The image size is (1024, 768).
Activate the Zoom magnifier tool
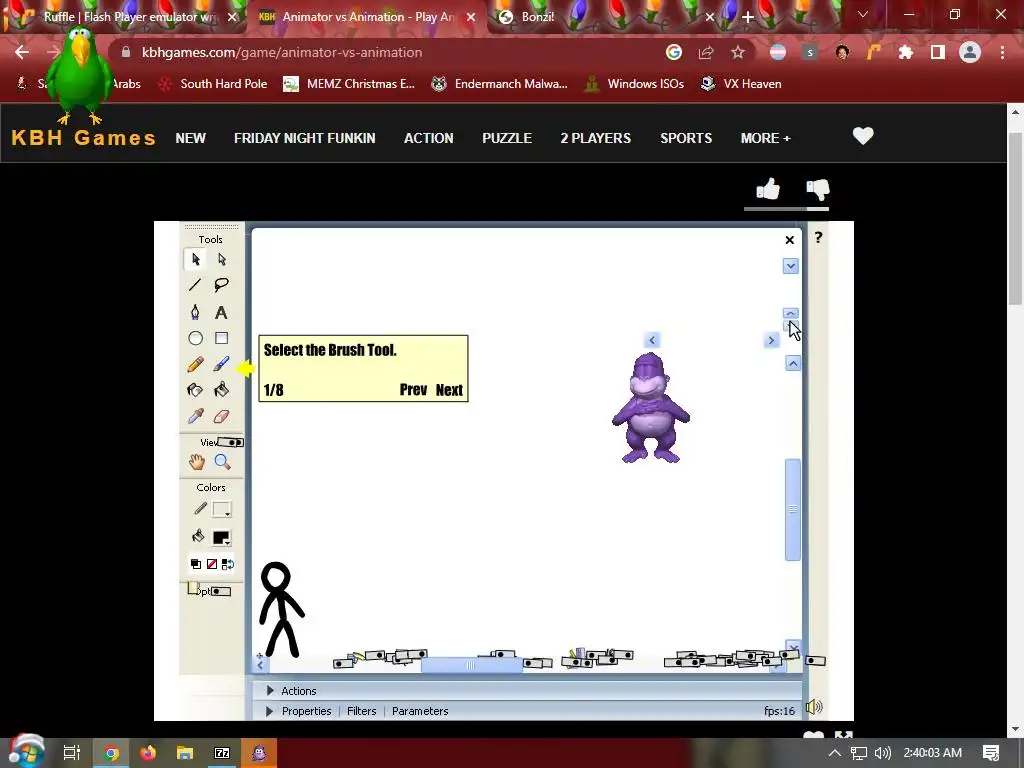[x=222, y=462]
